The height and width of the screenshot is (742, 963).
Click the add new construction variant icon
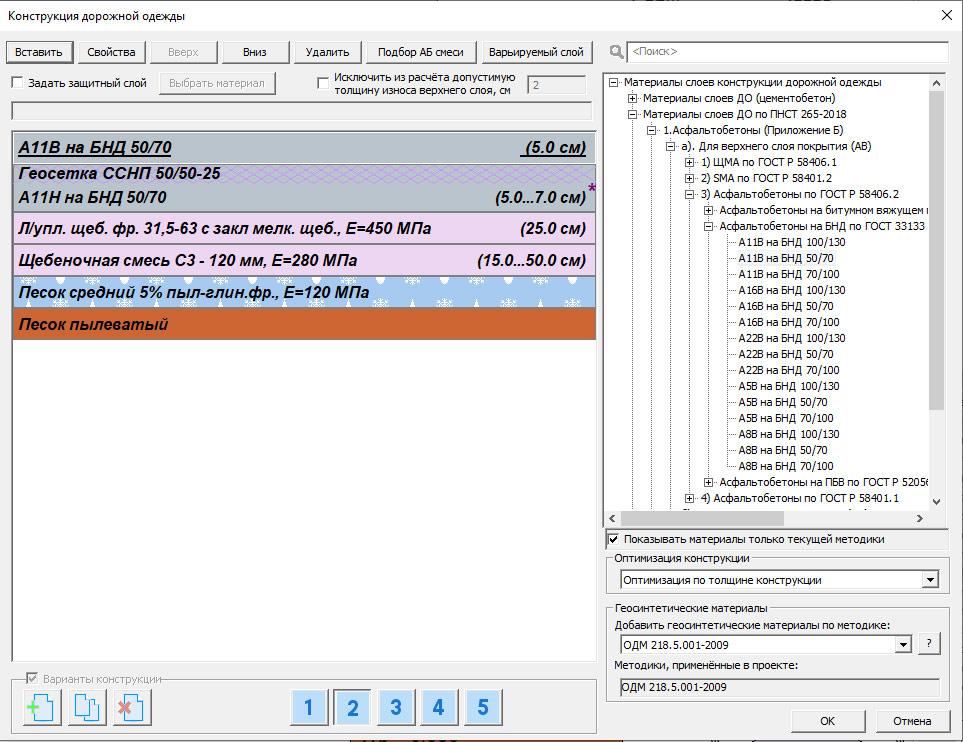coord(42,707)
